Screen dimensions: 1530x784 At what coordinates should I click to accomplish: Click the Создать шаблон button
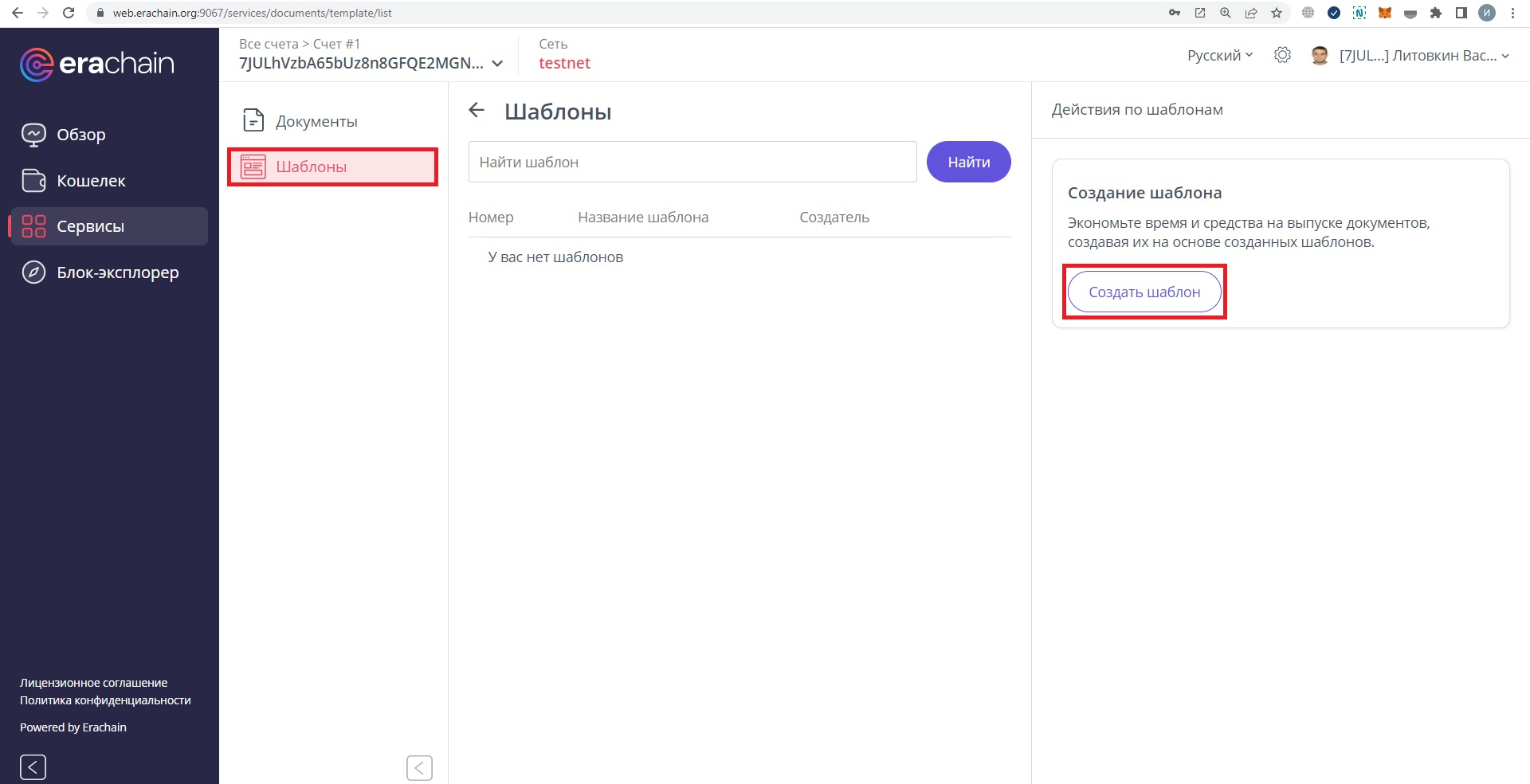tap(1144, 292)
